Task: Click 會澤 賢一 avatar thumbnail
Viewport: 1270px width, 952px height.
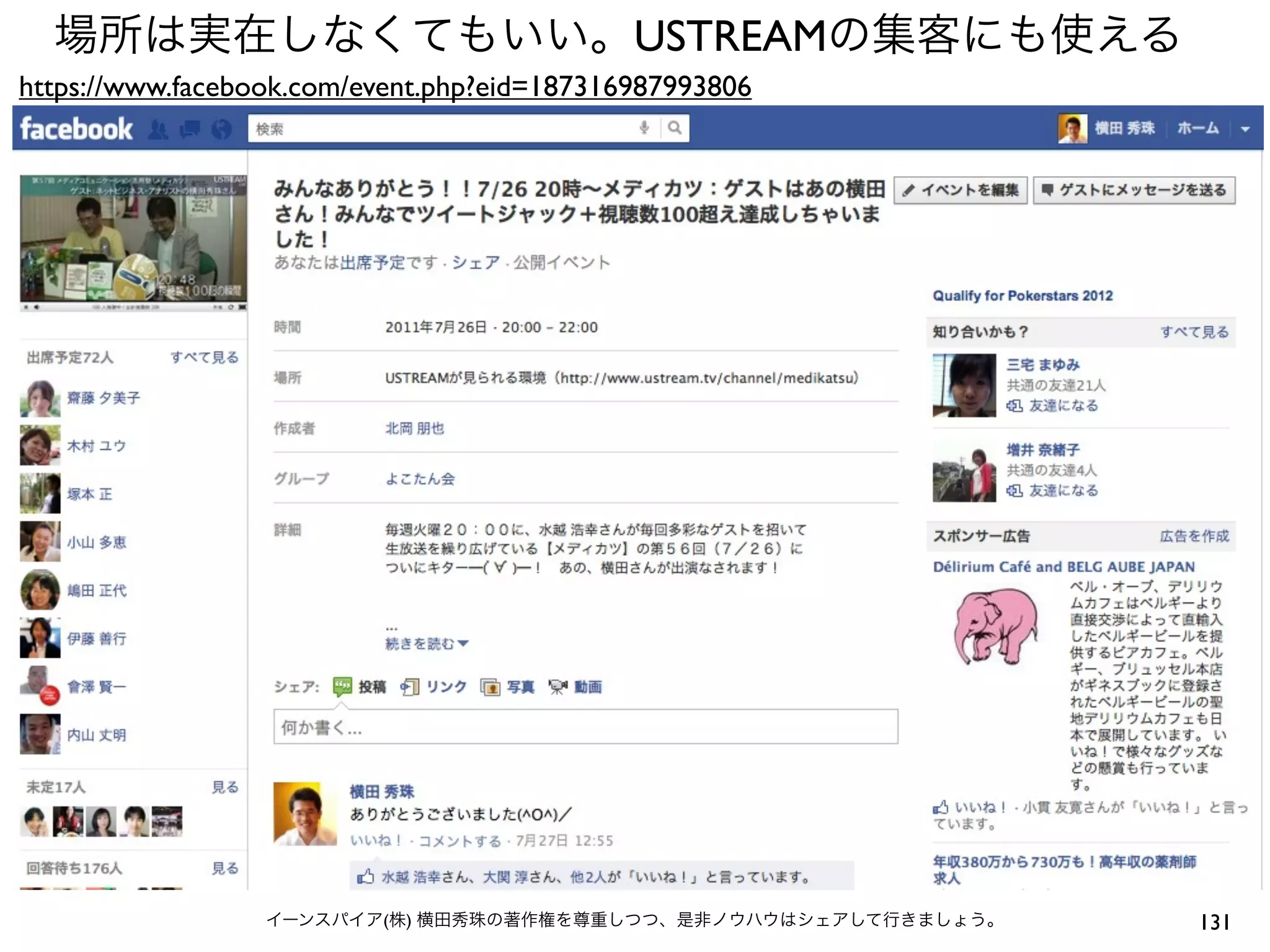Action: (x=40, y=687)
